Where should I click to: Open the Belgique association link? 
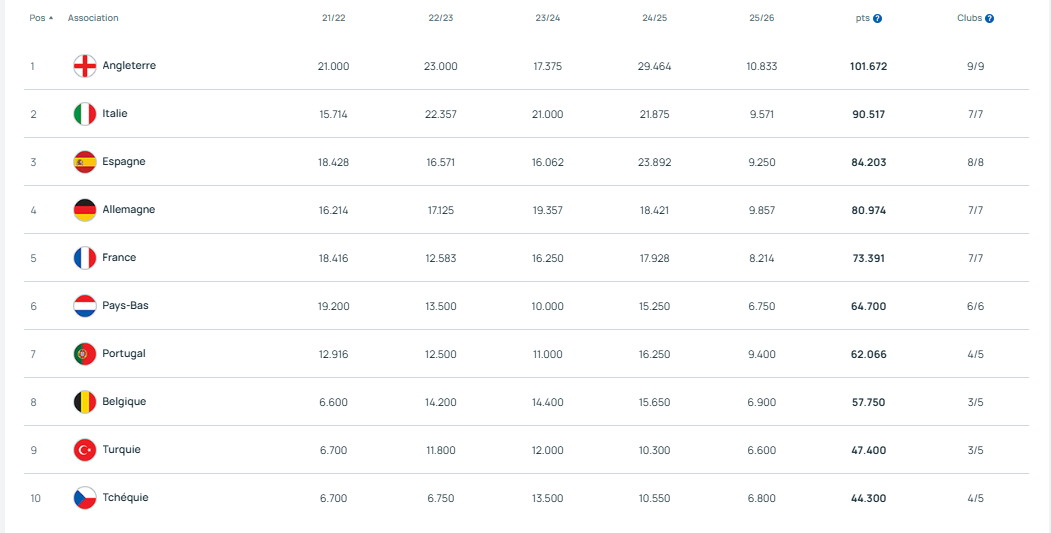[x=124, y=402]
